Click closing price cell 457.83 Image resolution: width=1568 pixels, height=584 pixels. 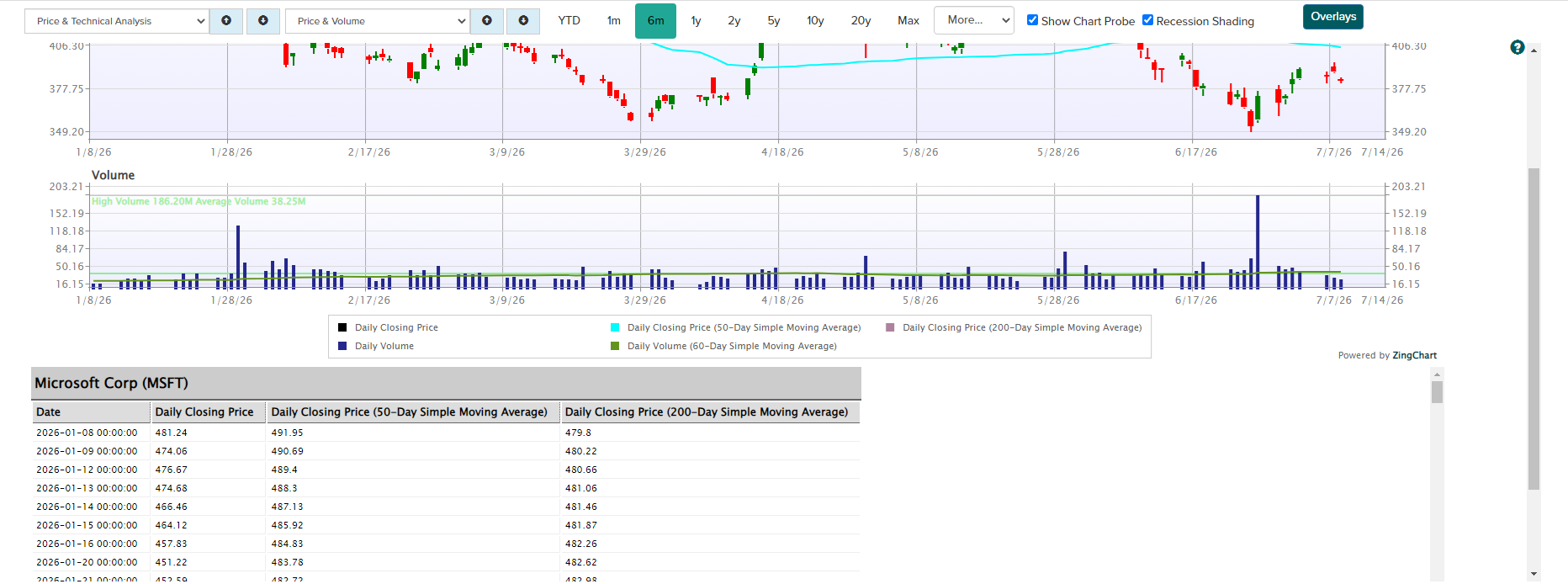tap(172, 544)
